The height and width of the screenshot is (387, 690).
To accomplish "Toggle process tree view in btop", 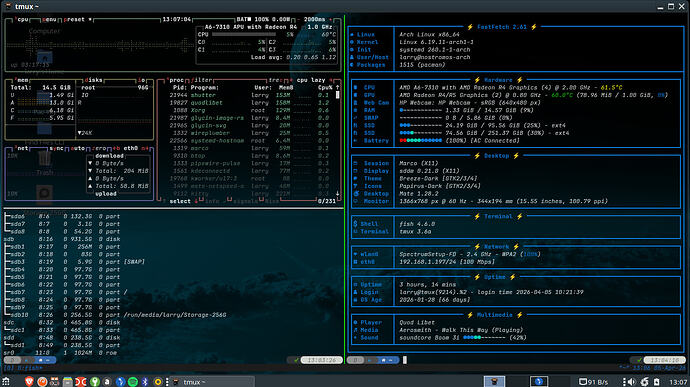I will coord(275,80).
